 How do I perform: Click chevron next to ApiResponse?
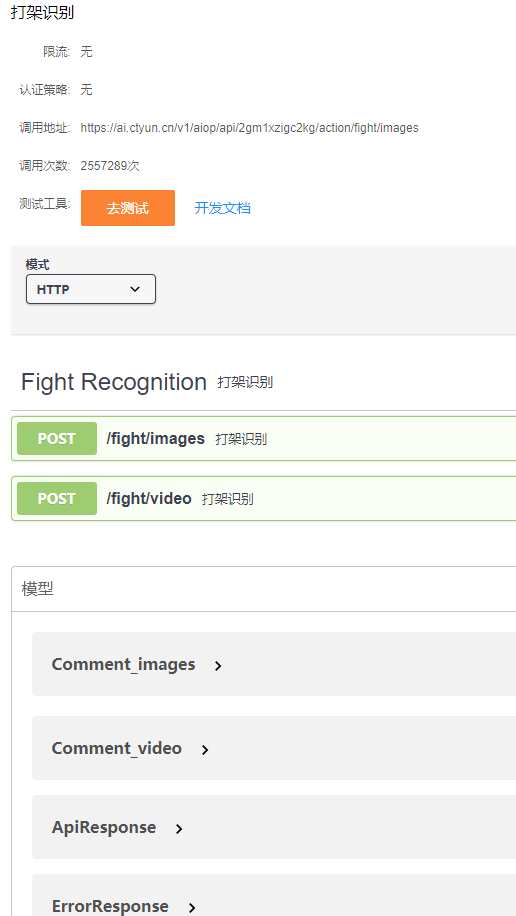(x=179, y=828)
